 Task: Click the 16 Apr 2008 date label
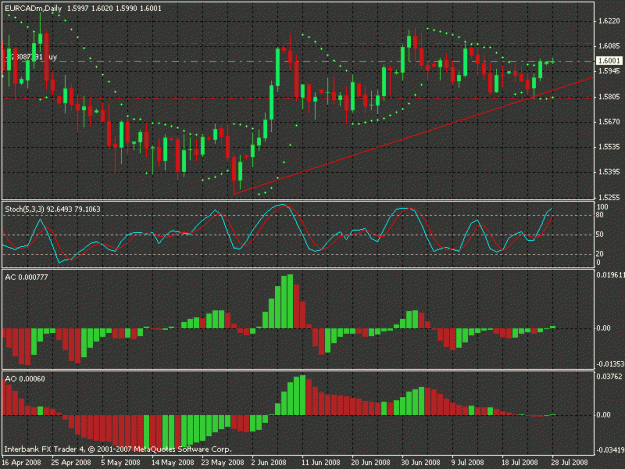click(22, 462)
